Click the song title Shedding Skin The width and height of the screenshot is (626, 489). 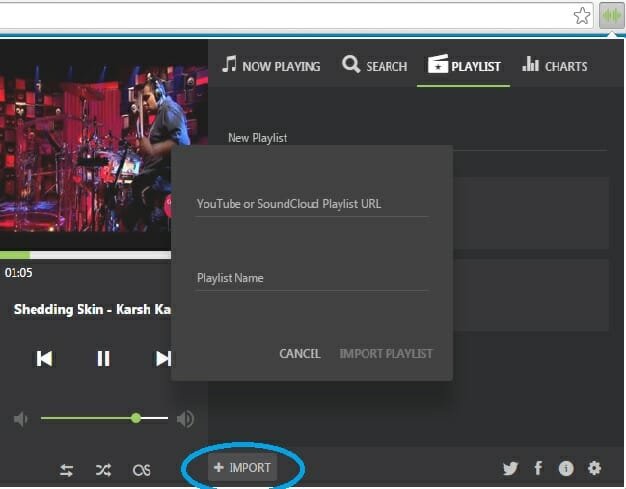(x=92, y=309)
